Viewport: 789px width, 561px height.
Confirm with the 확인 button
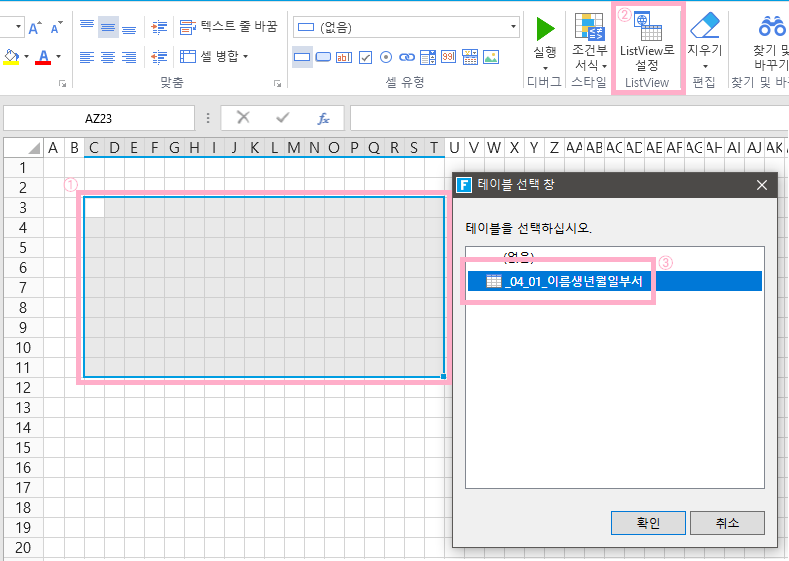648,523
